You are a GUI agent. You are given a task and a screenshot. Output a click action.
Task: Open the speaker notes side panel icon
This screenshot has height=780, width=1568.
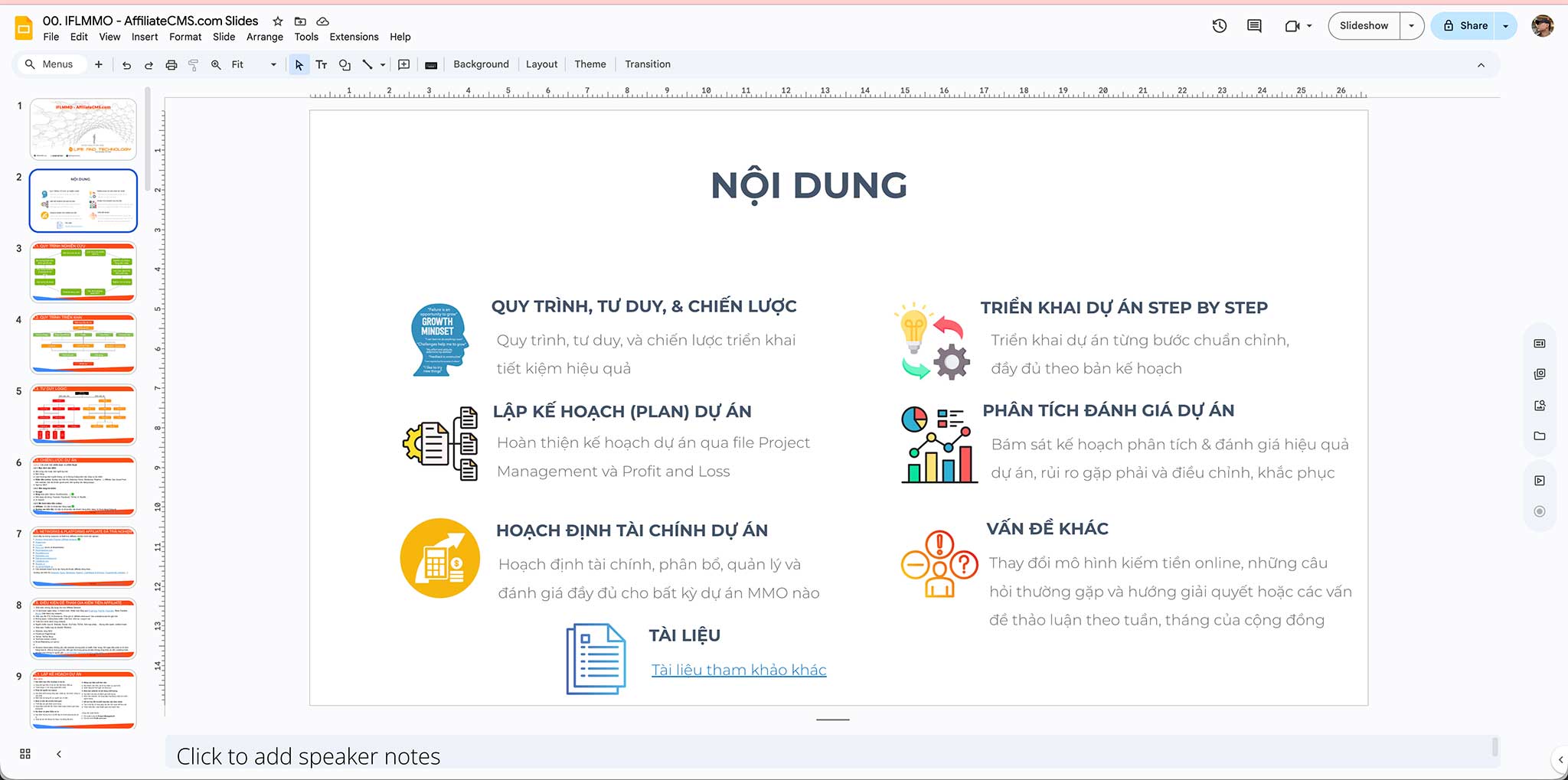pyautogui.click(x=1540, y=344)
